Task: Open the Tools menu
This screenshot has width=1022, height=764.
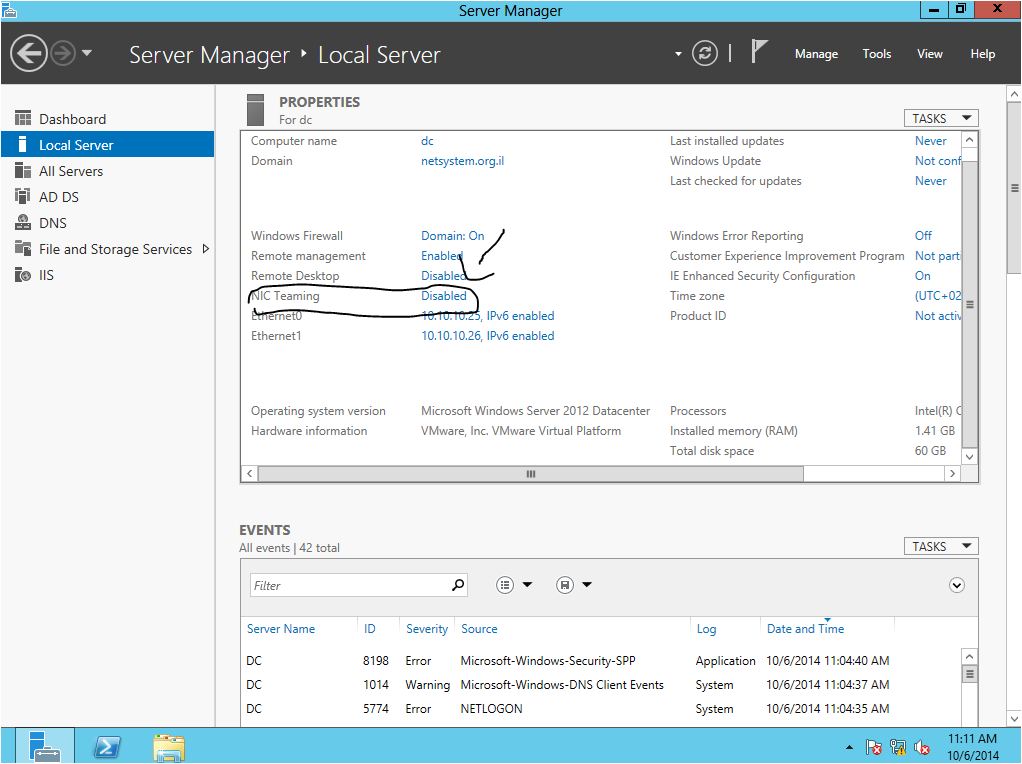Action: tap(877, 54)
